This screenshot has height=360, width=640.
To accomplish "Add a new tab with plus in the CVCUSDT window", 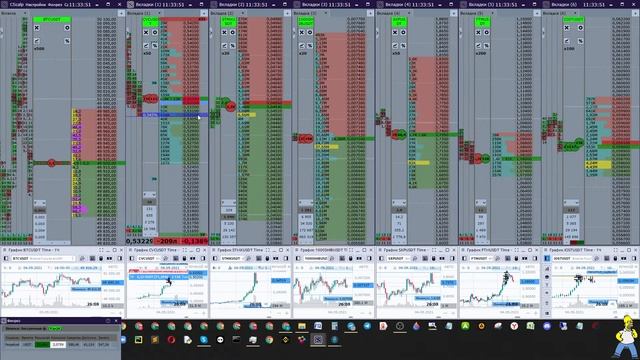I will [x=204, y=13].
